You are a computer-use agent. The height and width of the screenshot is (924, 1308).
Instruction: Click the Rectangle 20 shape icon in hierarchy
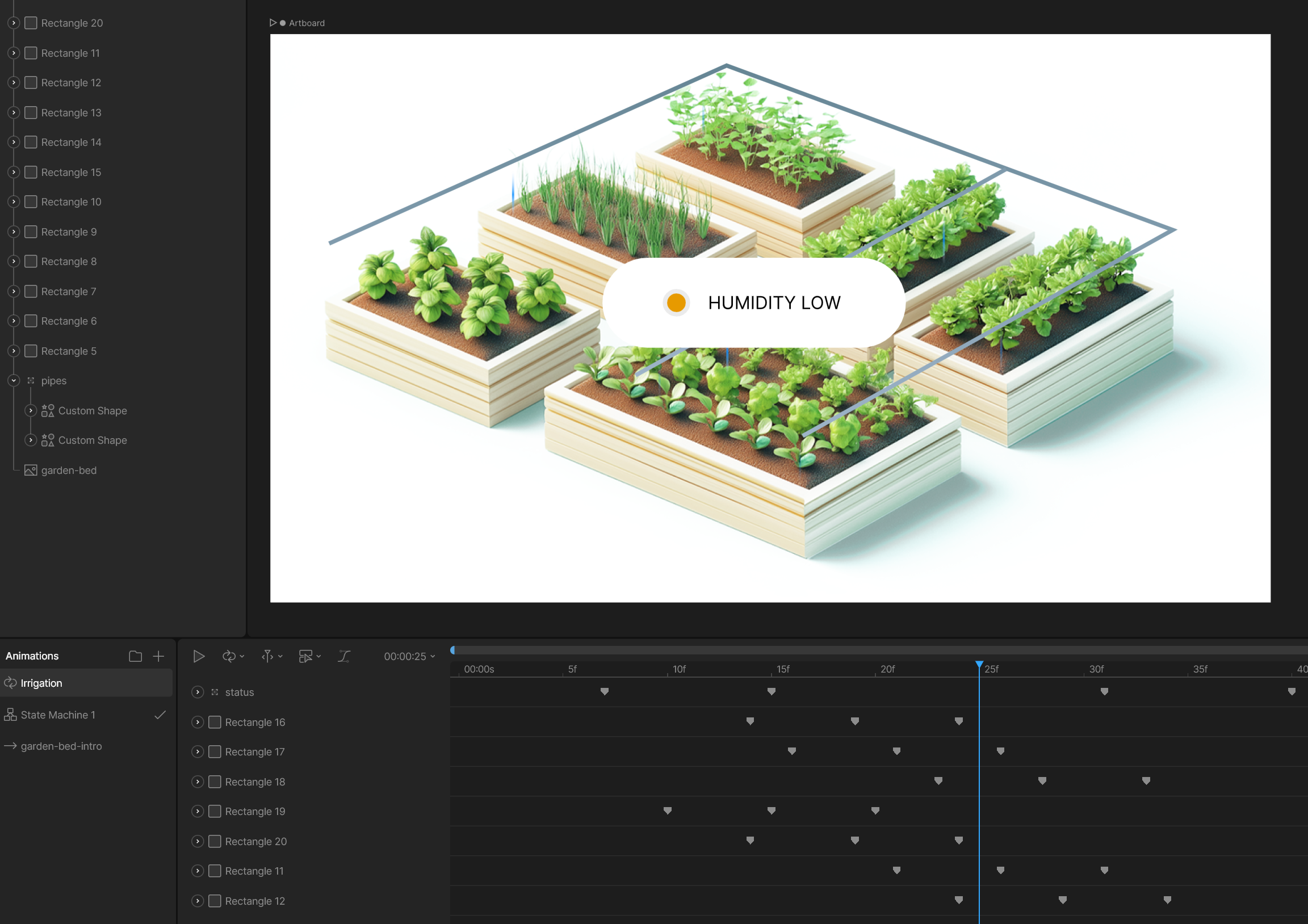(31, 23)
